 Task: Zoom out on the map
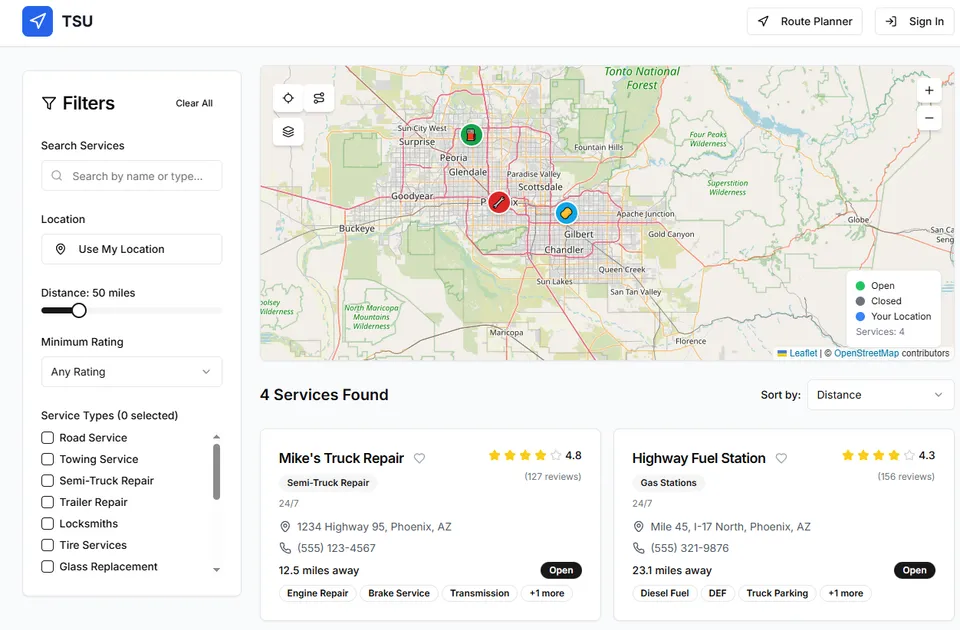coord(929,118)
